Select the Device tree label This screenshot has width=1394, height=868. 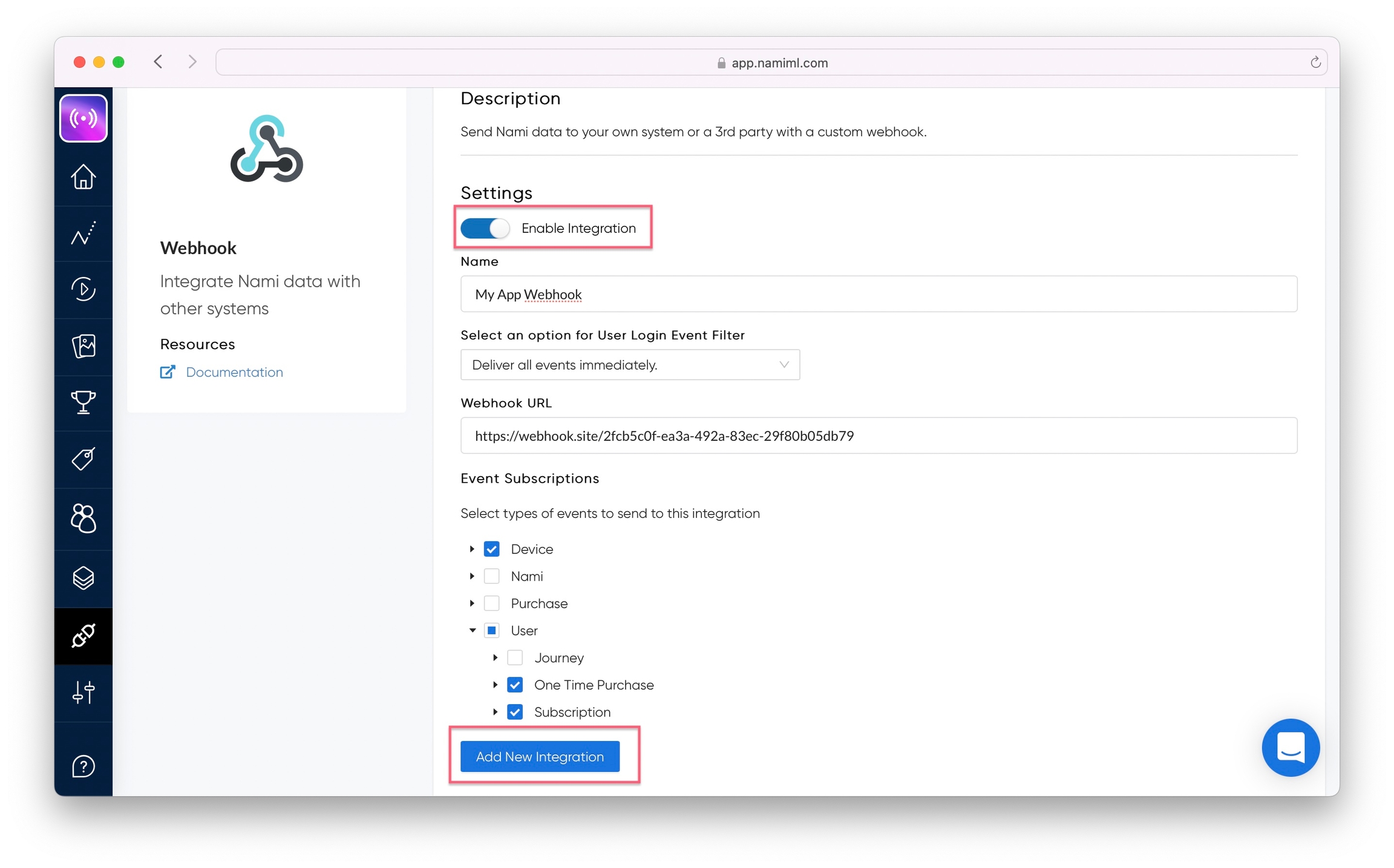(x=532, y=549)
